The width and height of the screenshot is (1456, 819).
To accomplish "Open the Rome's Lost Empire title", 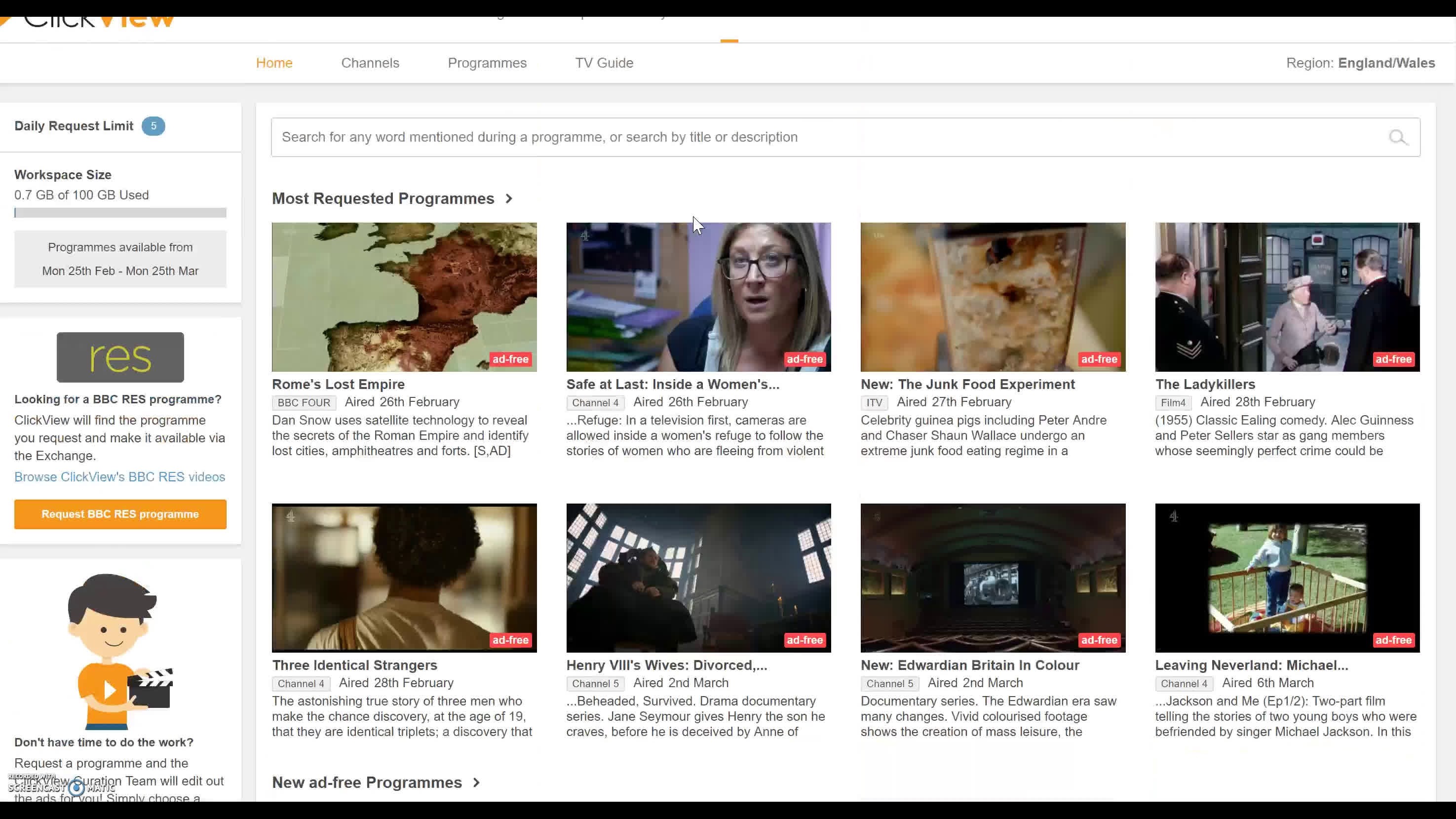I will coord(338,385).
